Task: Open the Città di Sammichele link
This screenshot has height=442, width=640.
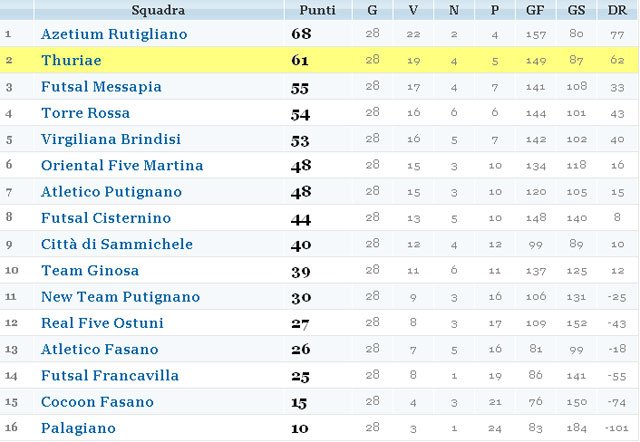Action: click(117, 244)
